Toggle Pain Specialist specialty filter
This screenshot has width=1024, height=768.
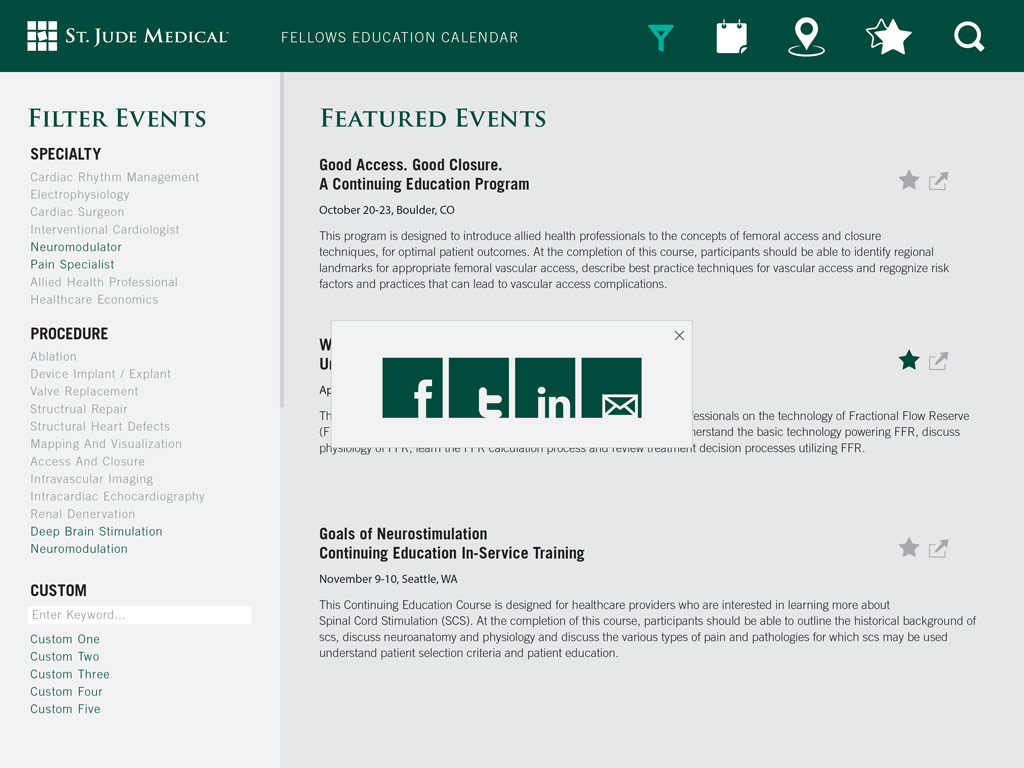72,264
